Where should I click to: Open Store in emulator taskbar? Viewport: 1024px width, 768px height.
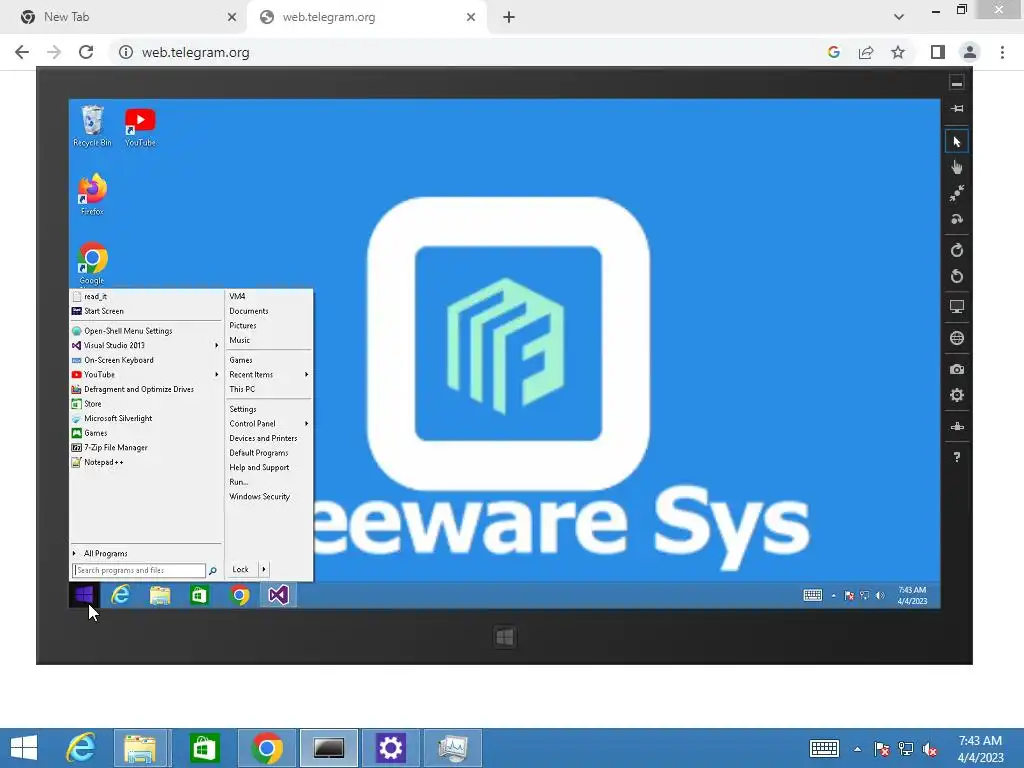(199, 595)
